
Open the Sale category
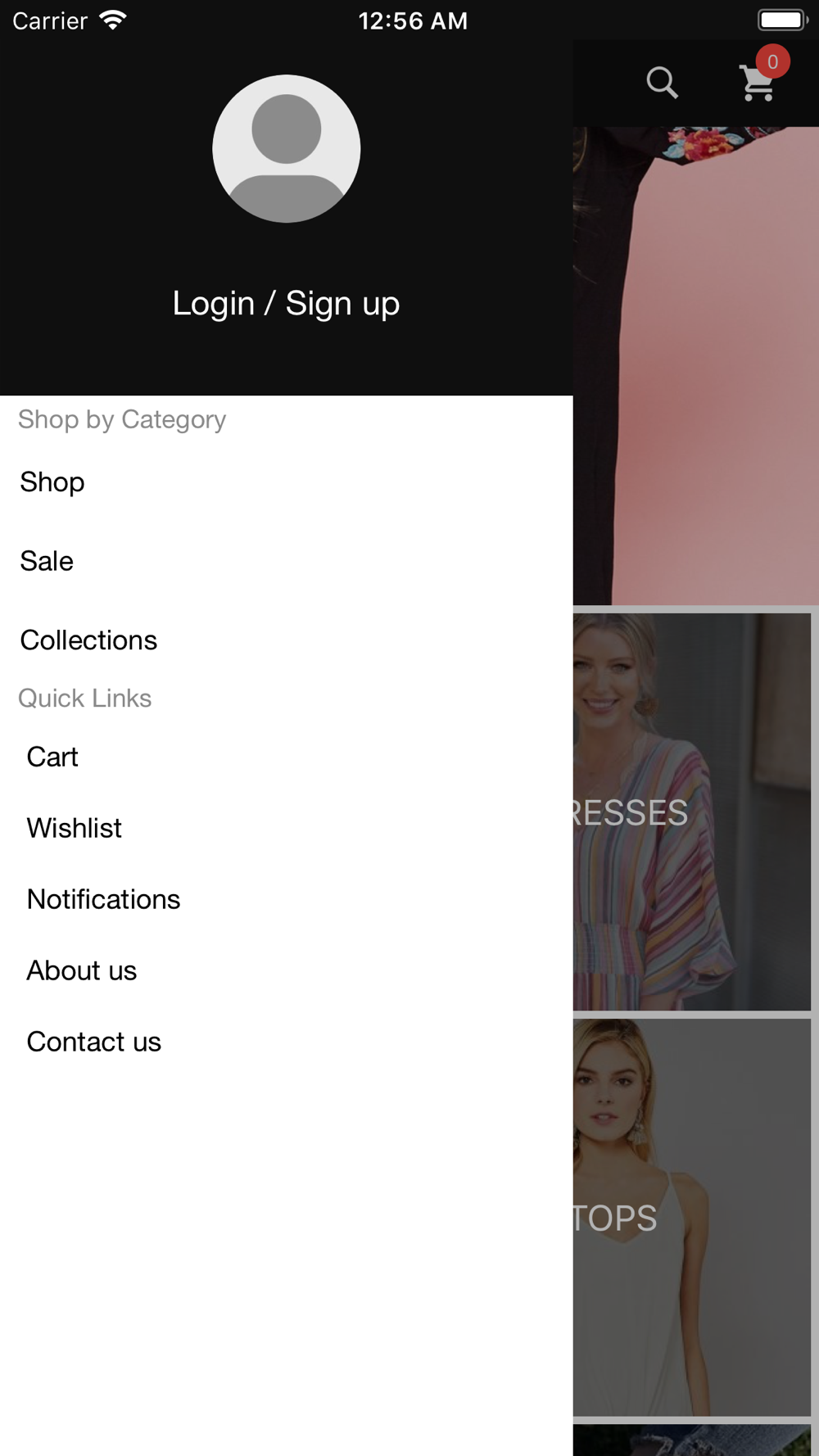[x=287, y=561]
